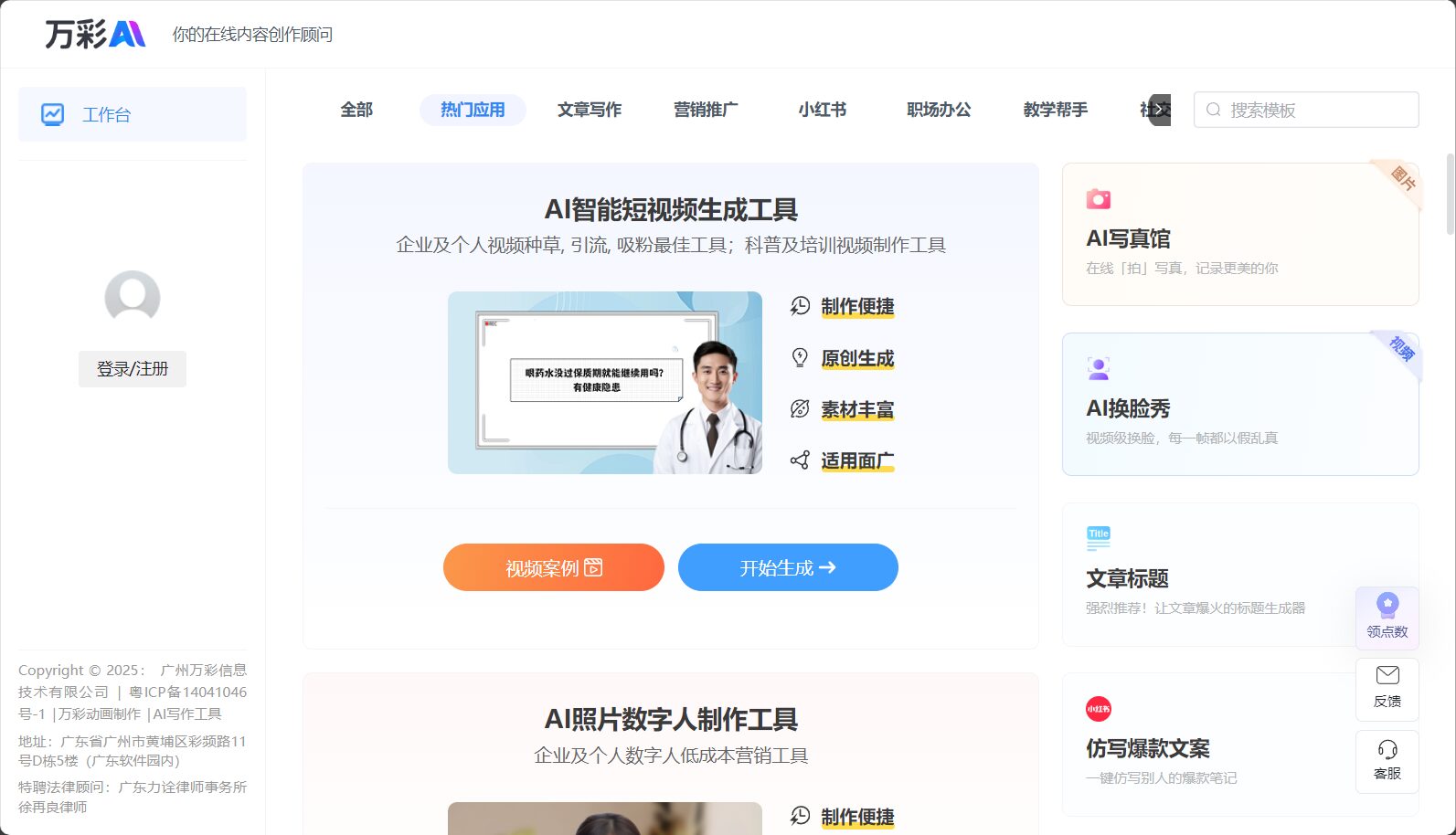Open the AI换脸秀 card
Screen dimensions: 1456x835
(1240, 404)
